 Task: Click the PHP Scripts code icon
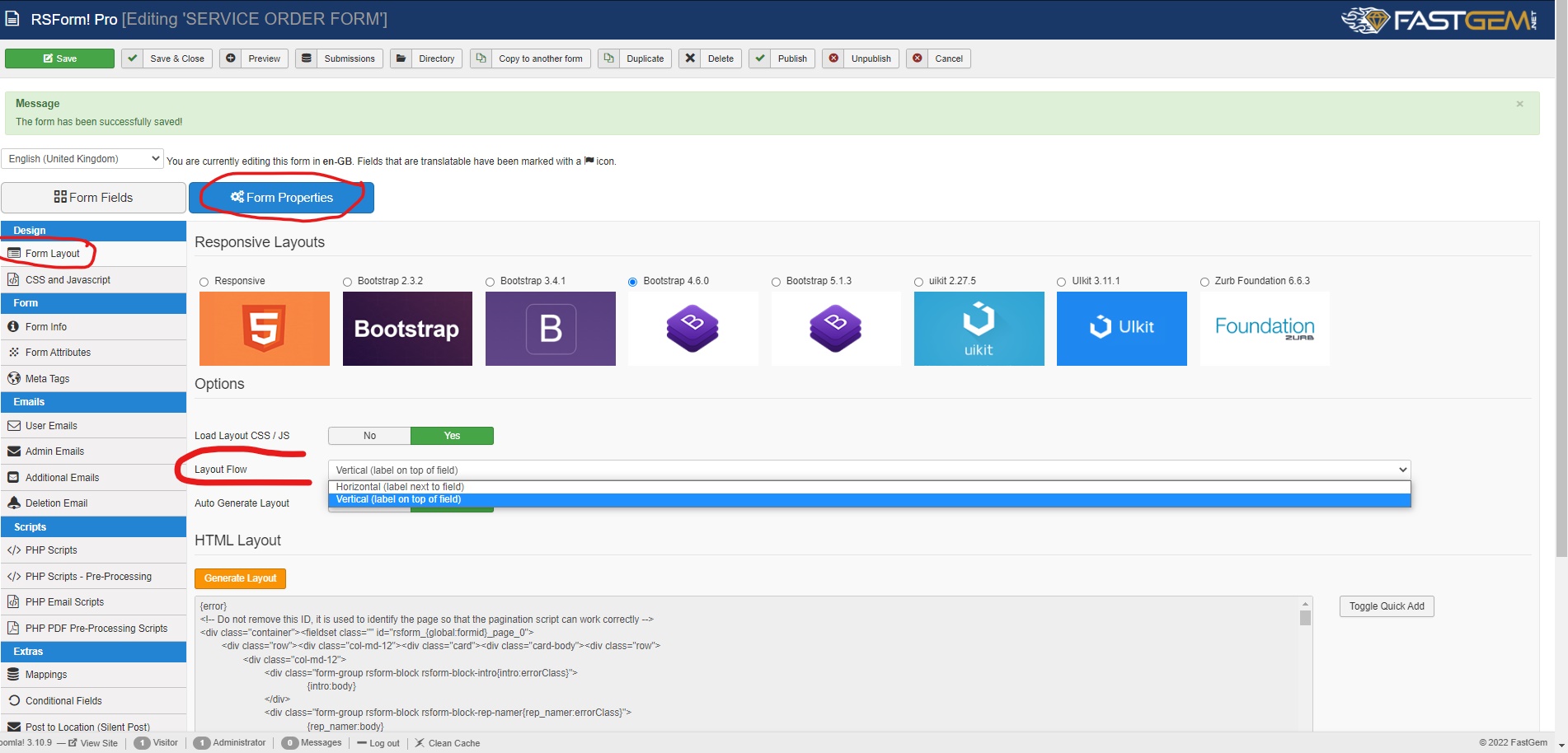(14, 550)
